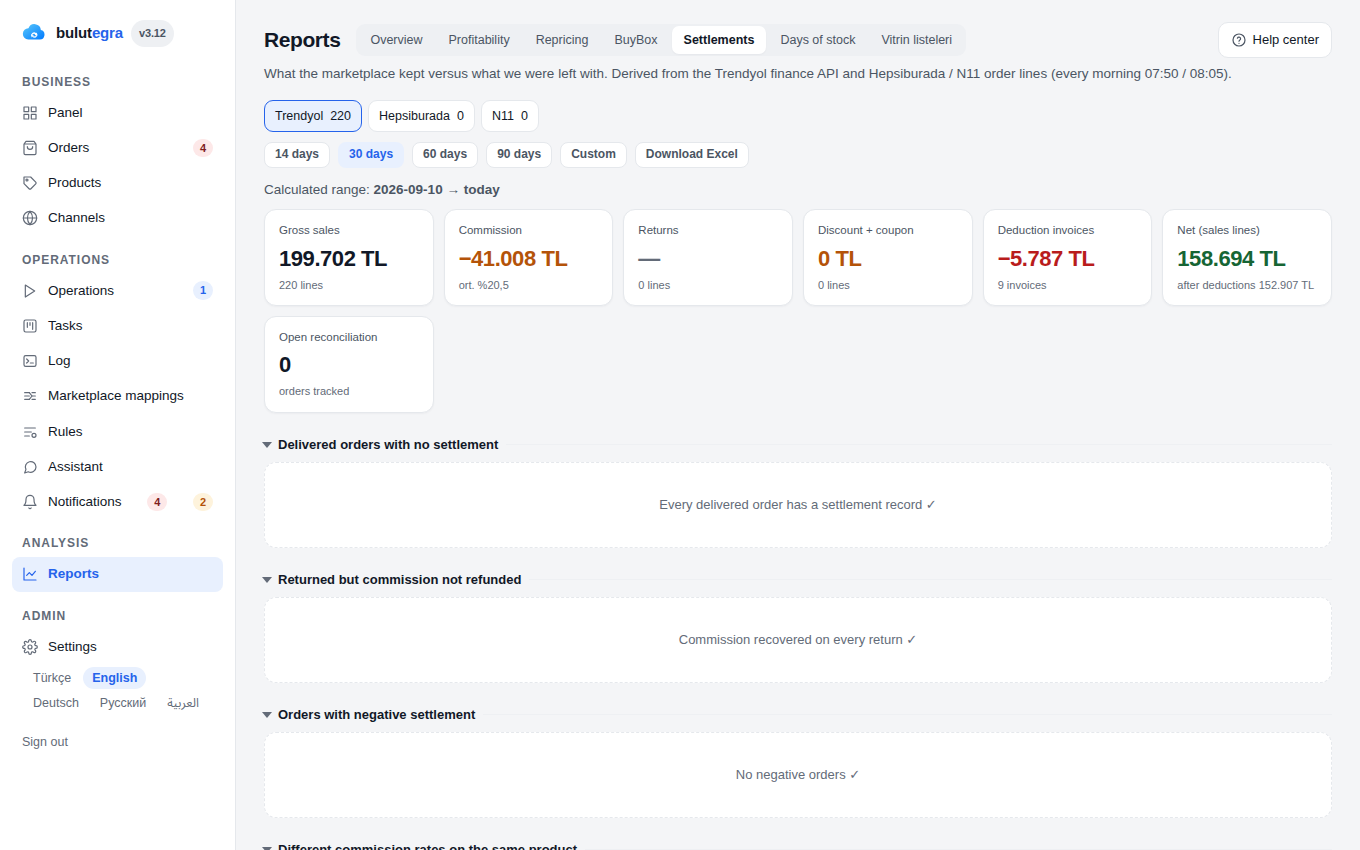Switch to the Profitability tab
Viewport: 1360px width, 850px height.
point(479,40)
